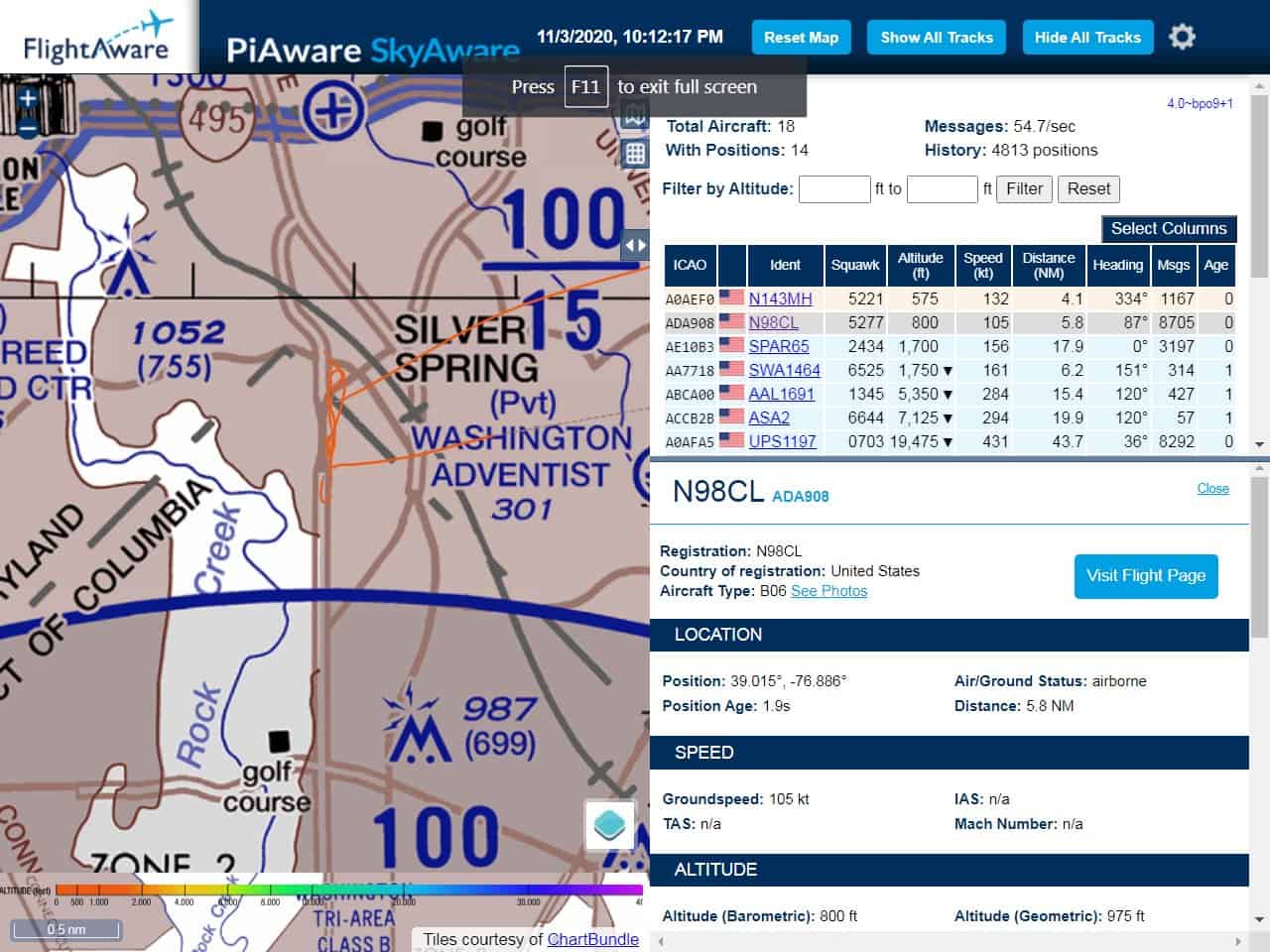The image size is (1270, 952).
Task: Toggle the sidebar with the double-arrow icon
Action: pyautogui.click(x=635, y=245)
